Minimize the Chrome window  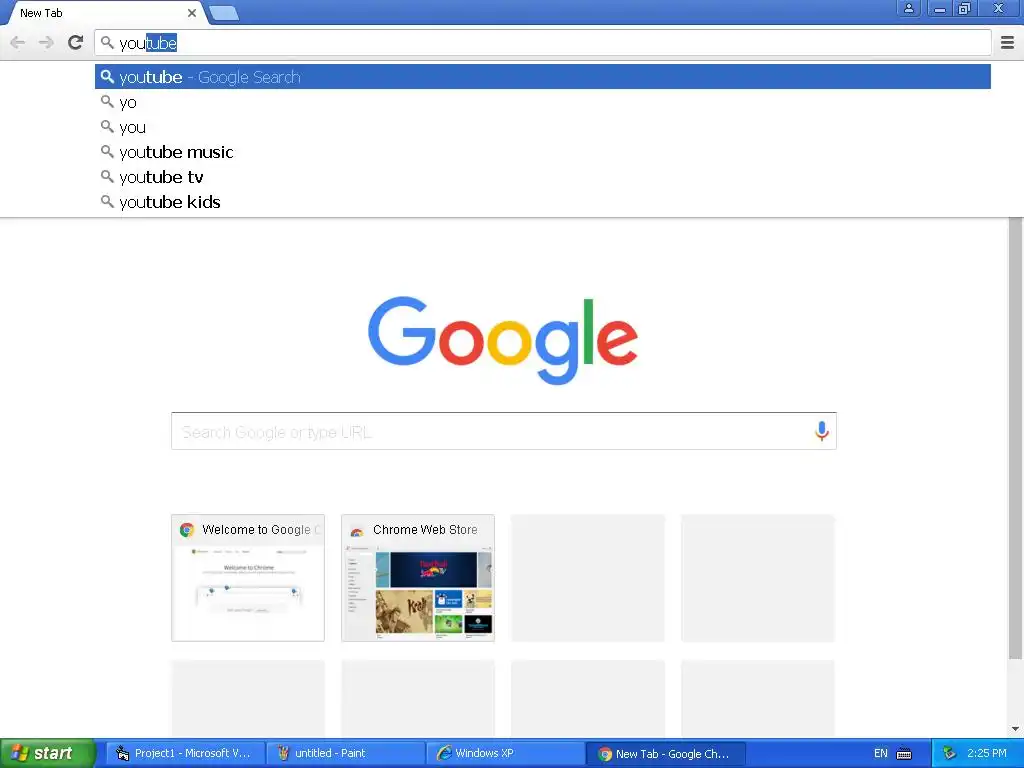(x=940, y=9)
